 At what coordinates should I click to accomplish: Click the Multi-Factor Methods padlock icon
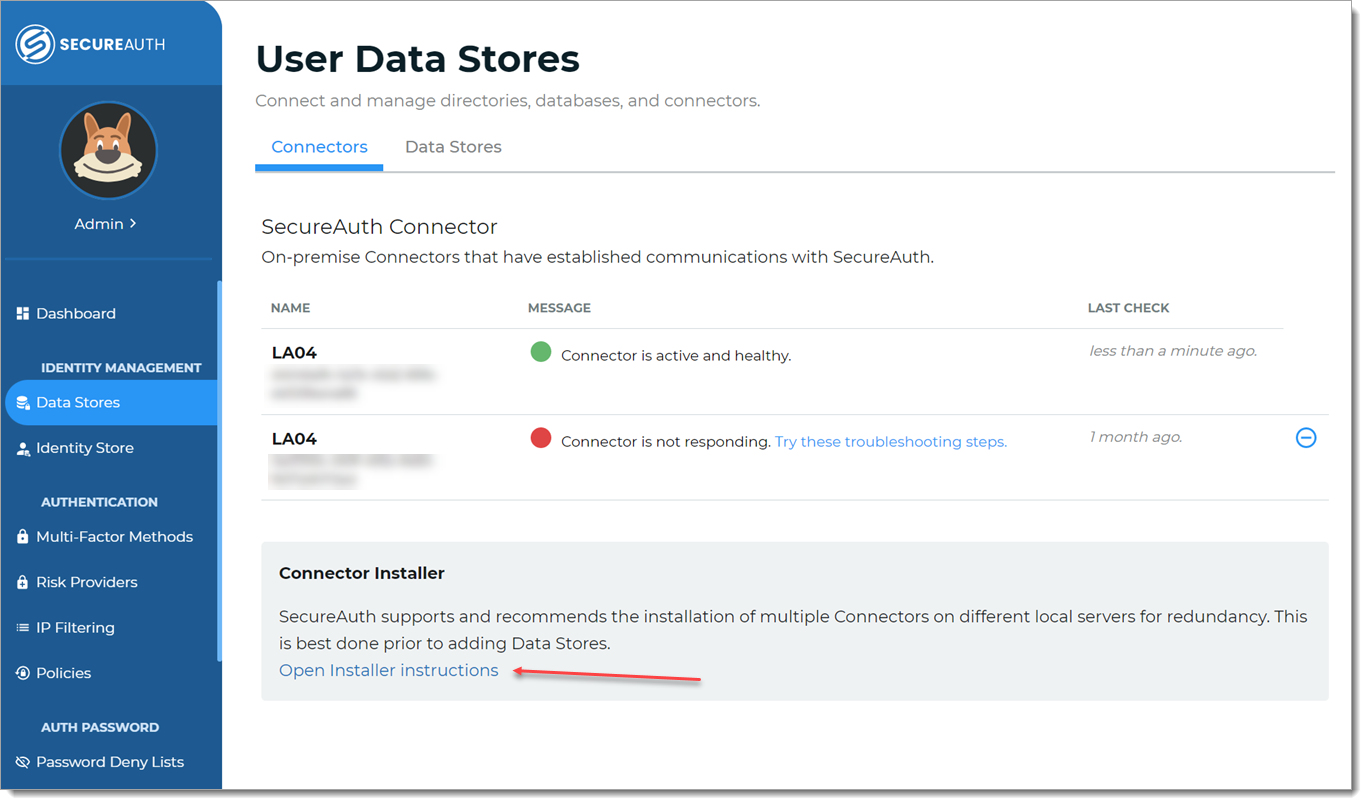21,536
